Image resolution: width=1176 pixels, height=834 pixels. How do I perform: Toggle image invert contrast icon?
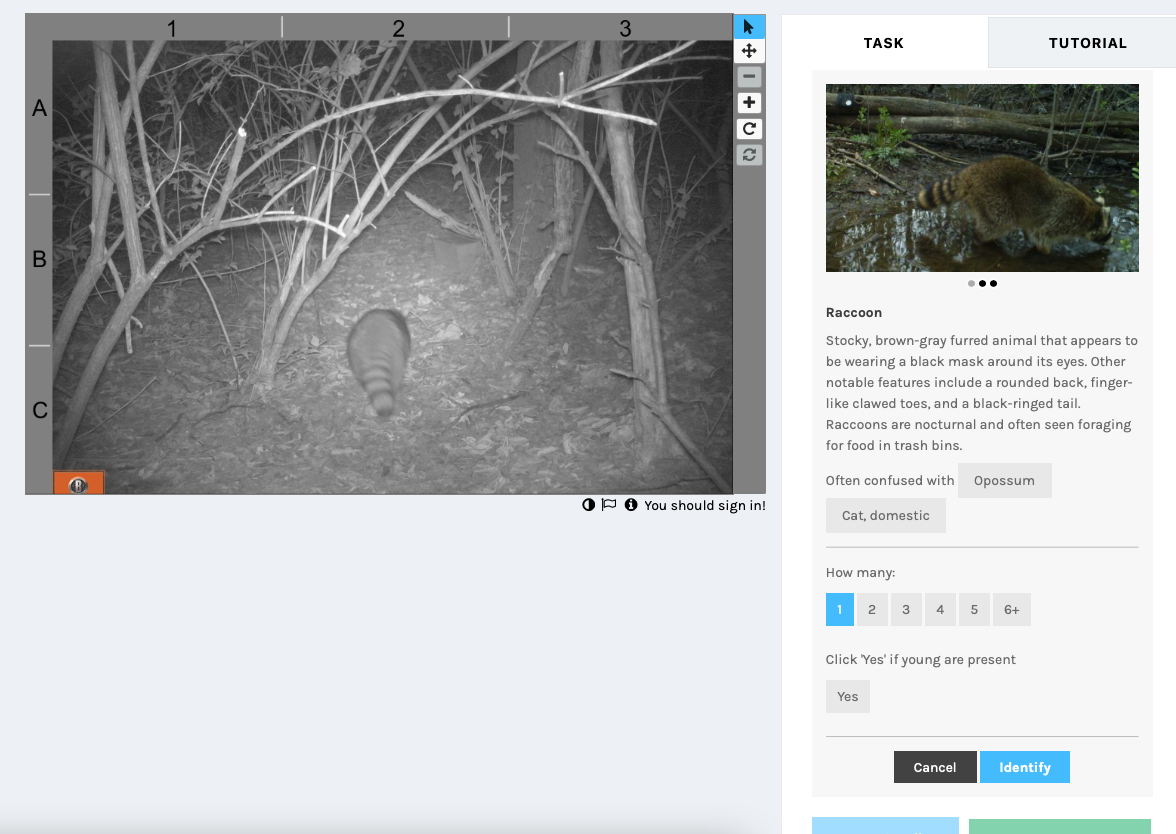[588, 505]
